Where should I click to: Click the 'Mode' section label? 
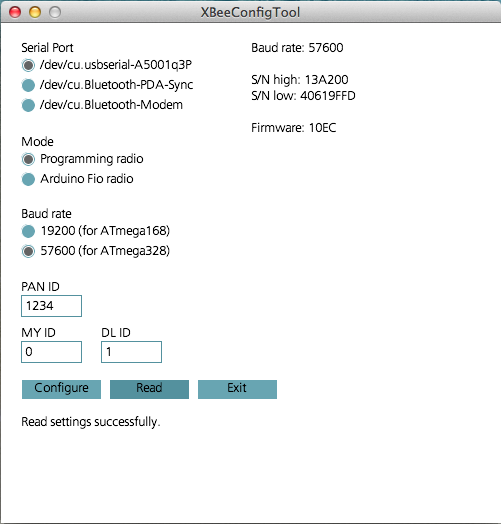(37, 142)
